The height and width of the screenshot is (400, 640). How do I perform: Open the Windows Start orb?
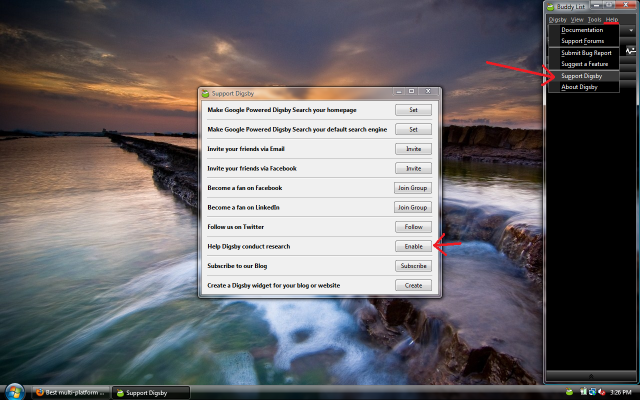tap(15, 392)
